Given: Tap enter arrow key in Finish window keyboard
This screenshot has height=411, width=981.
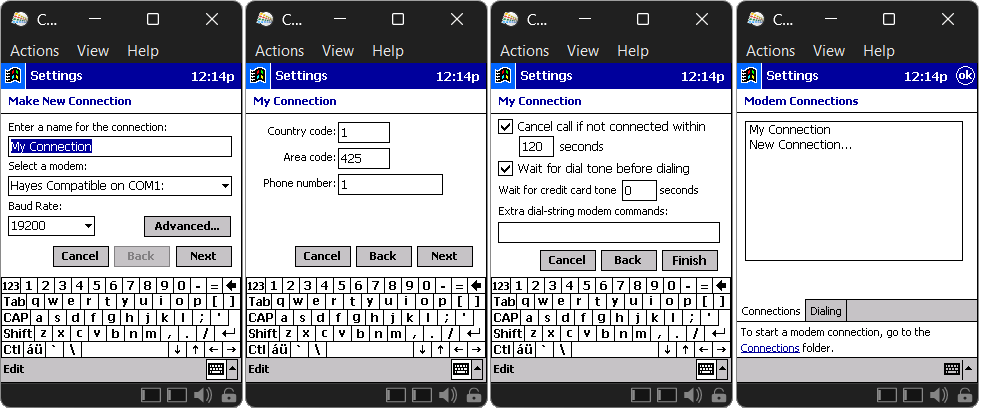Looking at the screenshot, I should (x=718, y=333).
